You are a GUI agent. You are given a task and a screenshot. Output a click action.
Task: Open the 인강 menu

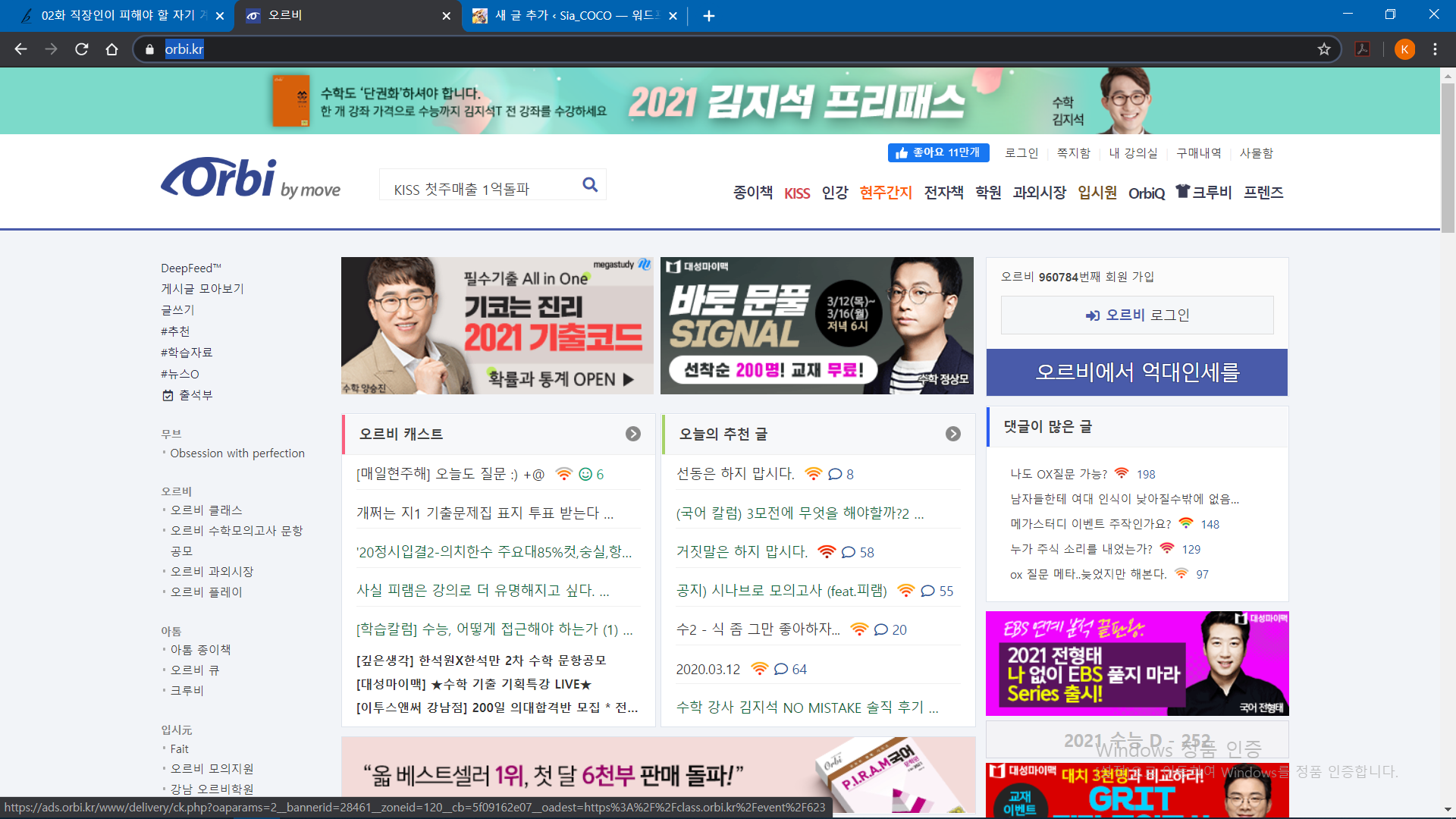pos(835,193)
